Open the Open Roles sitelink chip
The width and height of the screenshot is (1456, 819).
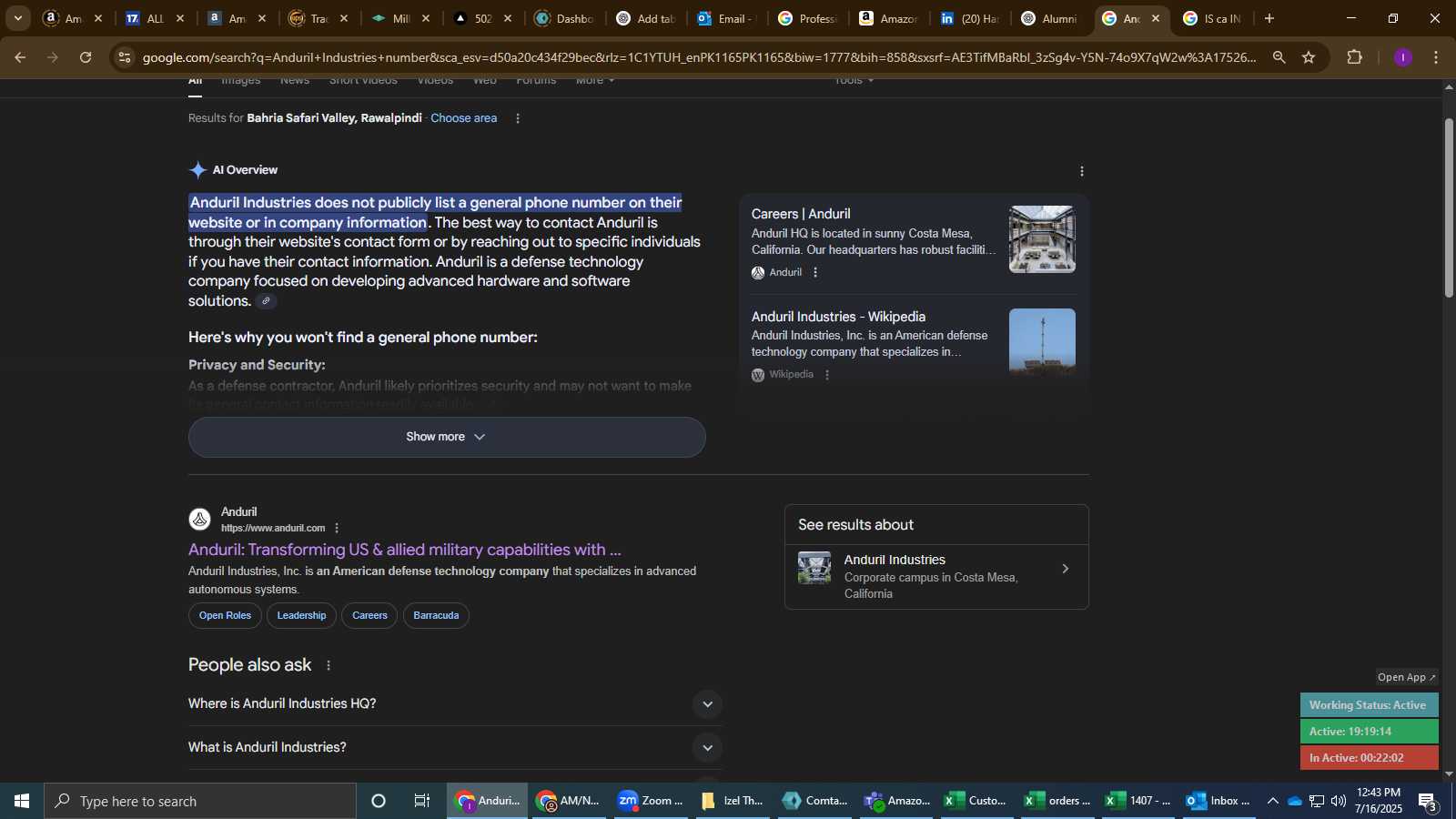[x=225, y=616]
